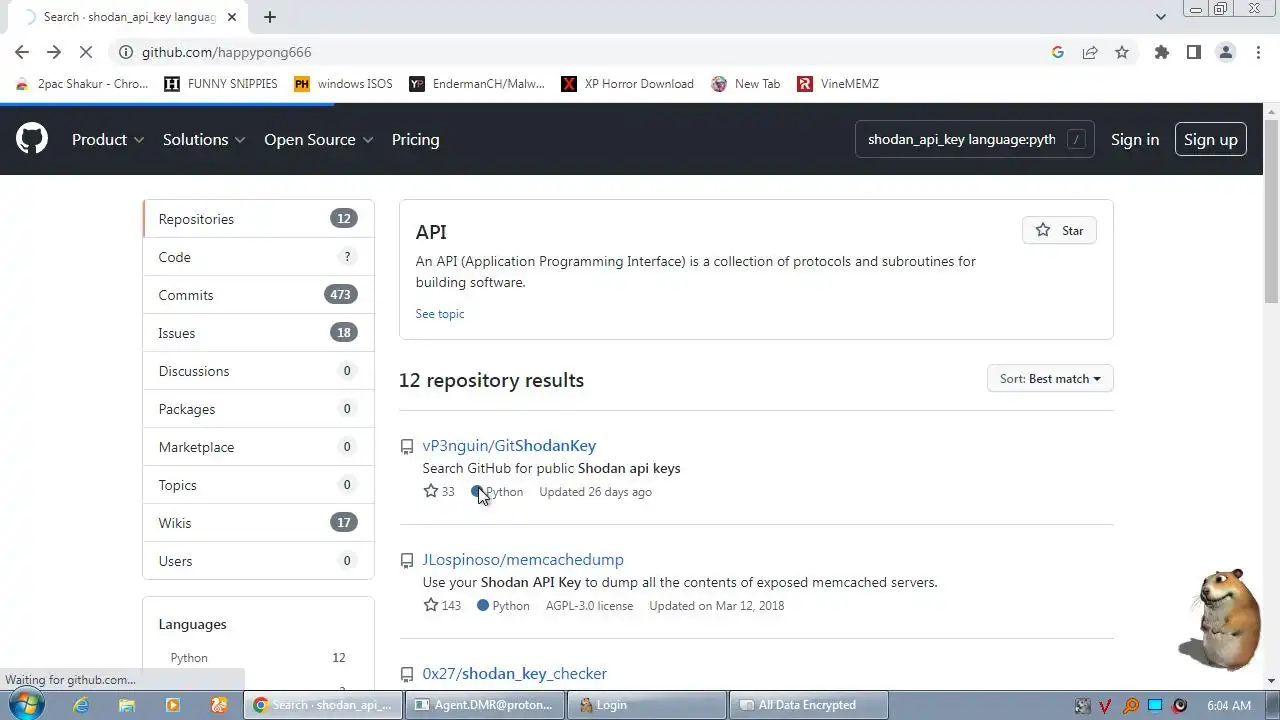Image resolution: width=1280 pixels, height=720 pixels.
Task: Switch to Login taskbar window
Action: (647, 705)
